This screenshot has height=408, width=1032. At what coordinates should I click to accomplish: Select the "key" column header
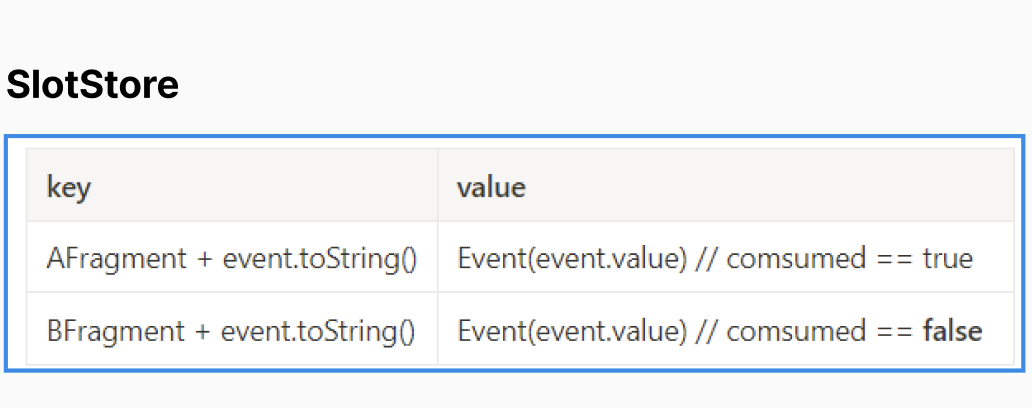pos(69,187)
